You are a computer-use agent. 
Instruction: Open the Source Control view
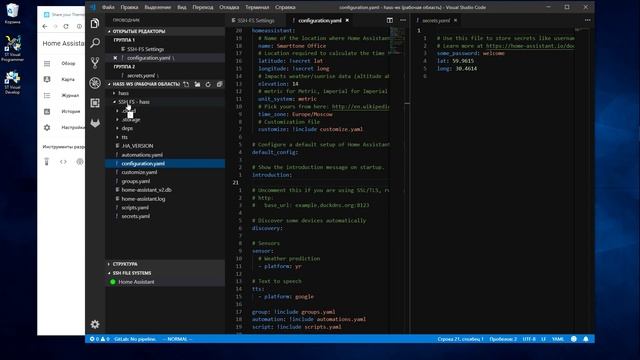point(95,63)
